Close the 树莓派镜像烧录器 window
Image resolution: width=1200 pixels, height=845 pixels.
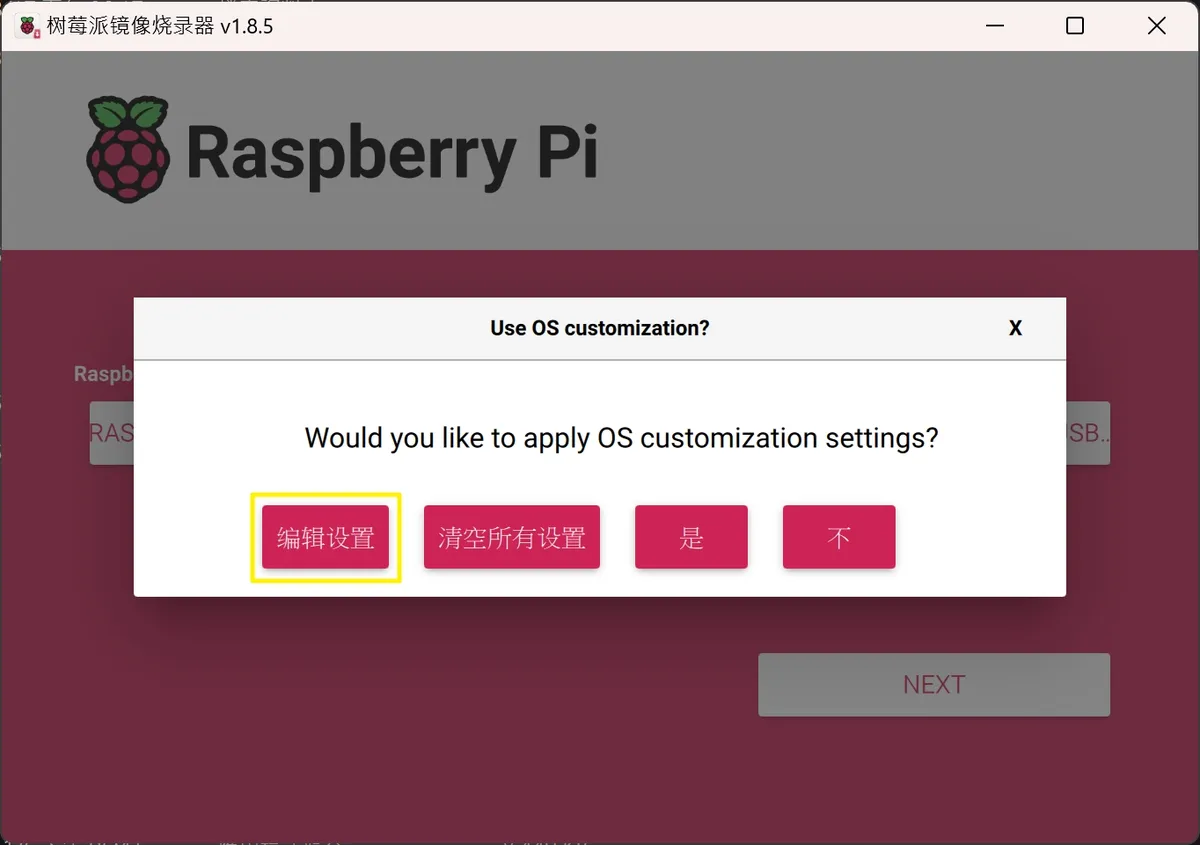click(1157, 26)
